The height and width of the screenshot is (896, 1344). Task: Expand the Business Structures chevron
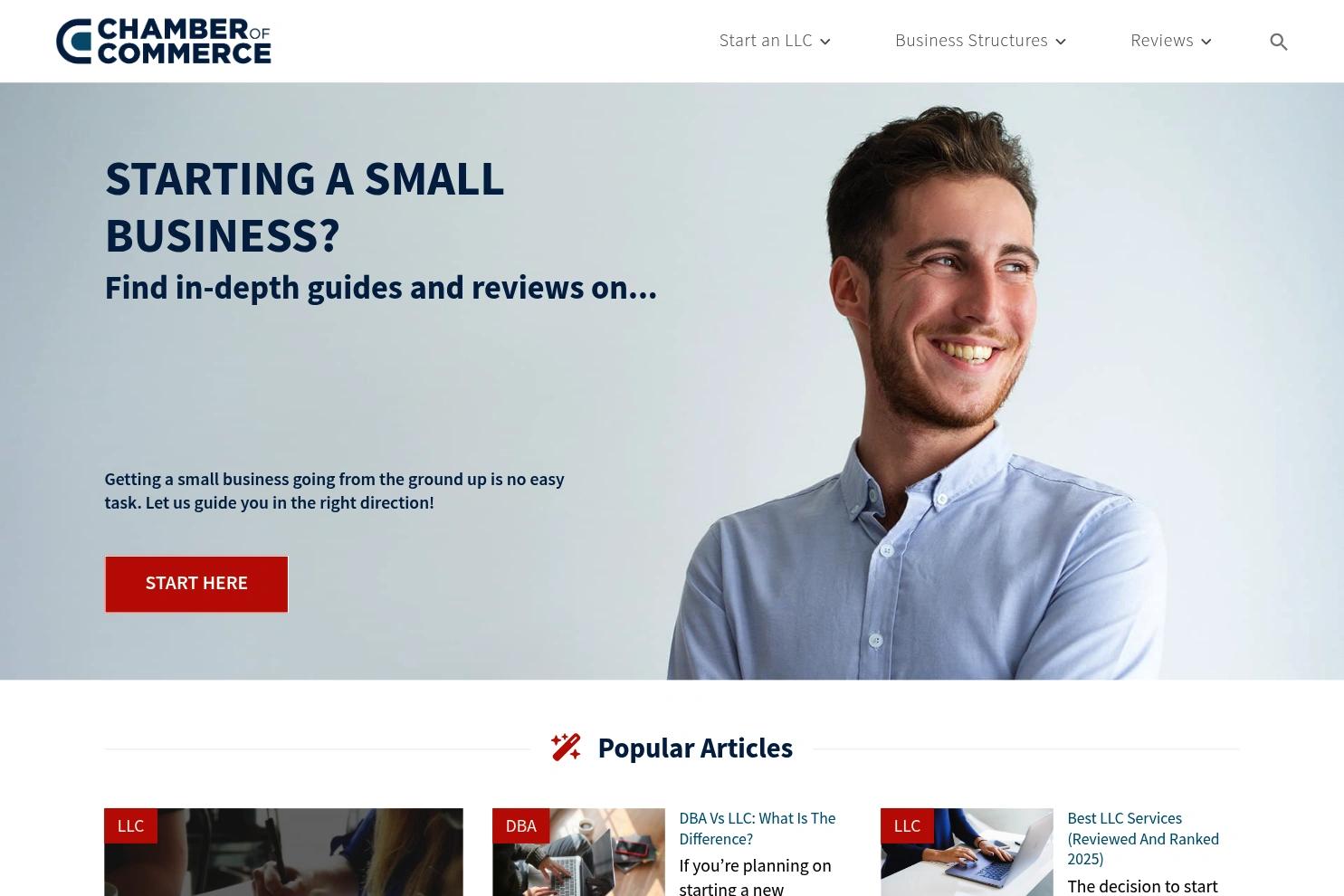tap(1060, 42)
